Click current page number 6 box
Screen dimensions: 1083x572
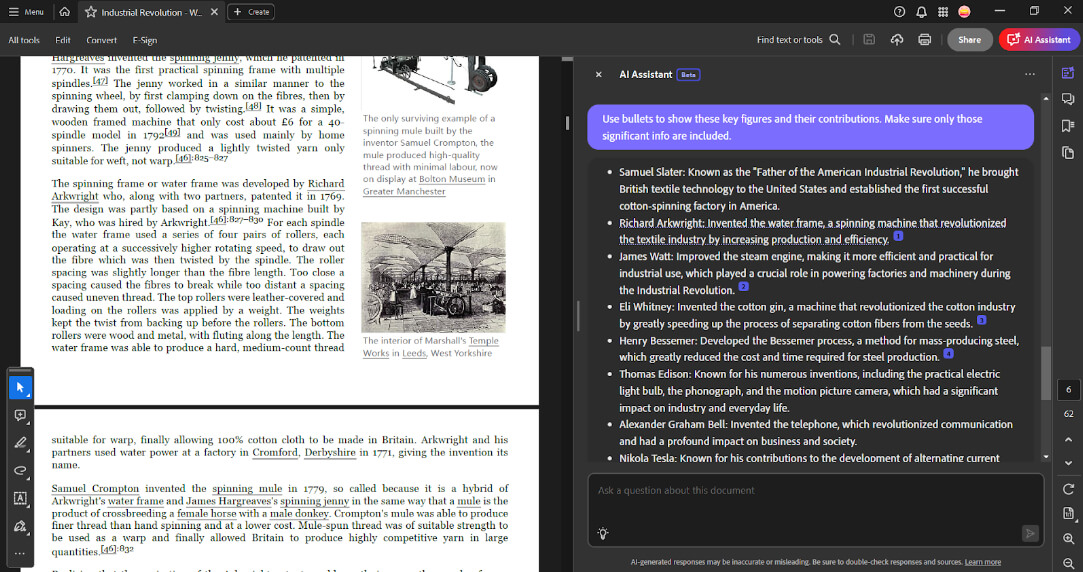pos(1068,390)
